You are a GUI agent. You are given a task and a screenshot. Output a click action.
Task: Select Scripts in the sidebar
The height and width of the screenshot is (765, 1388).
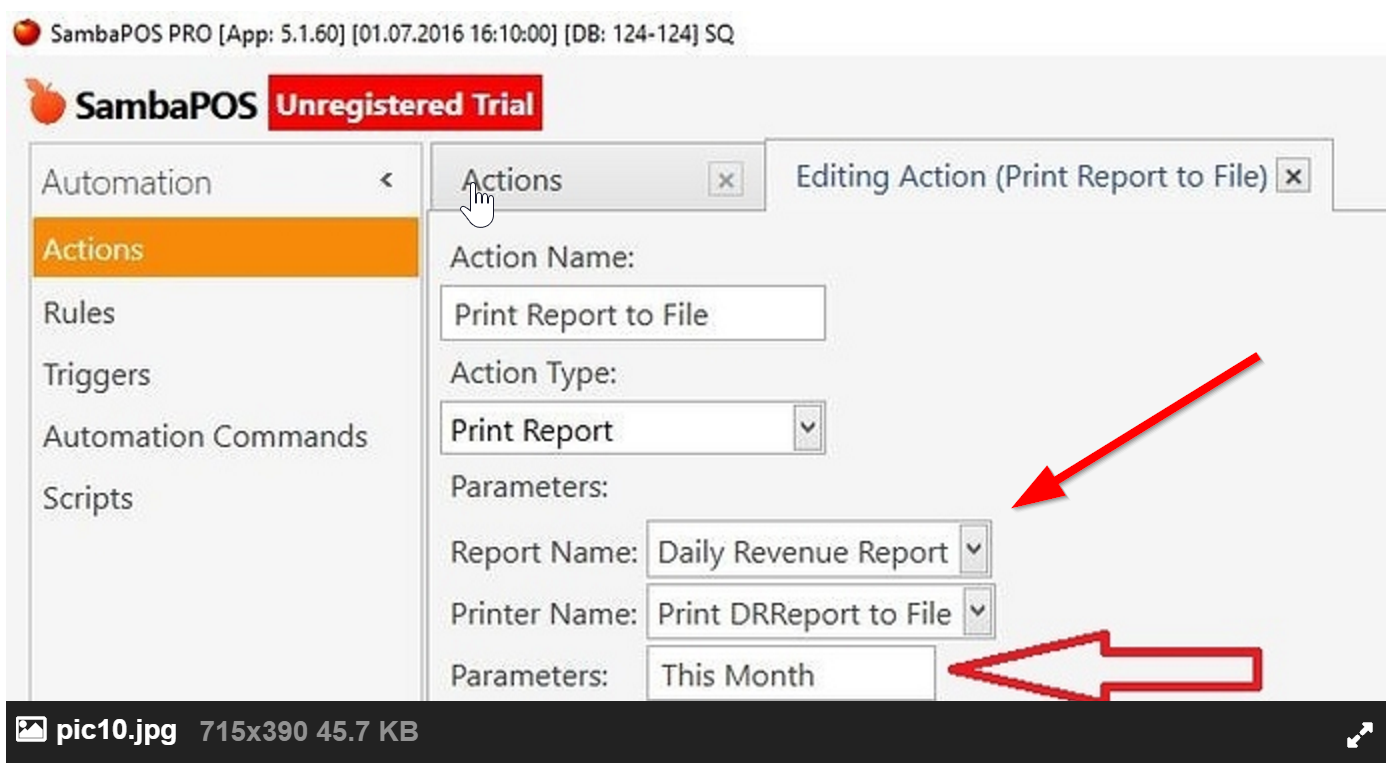pos(88,497)
